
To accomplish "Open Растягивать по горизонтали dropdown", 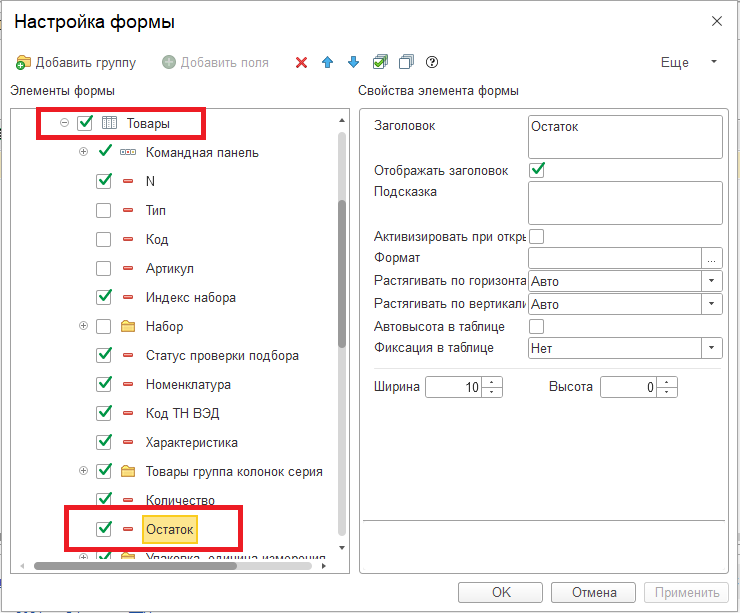I will point(712,281).
